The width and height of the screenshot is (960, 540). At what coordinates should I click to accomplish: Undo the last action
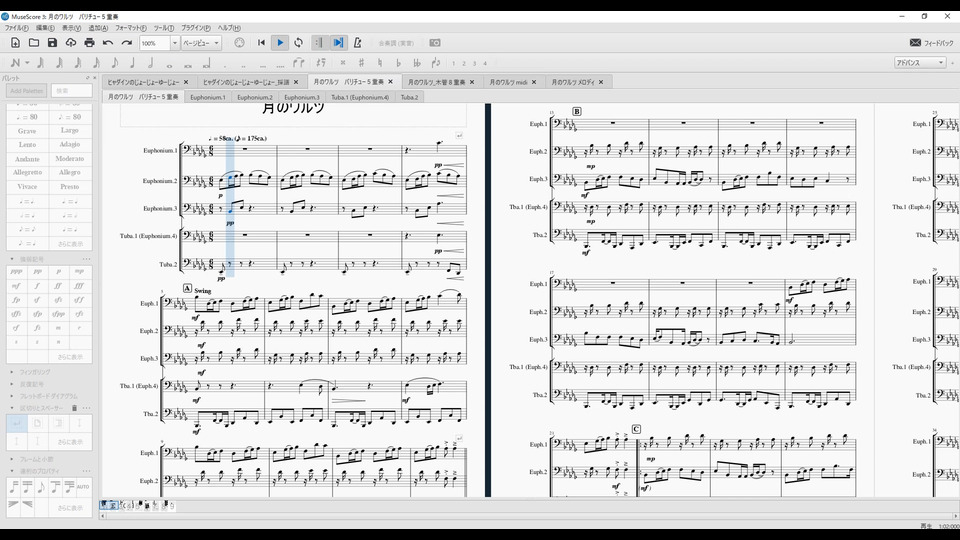tap(108, 43)
